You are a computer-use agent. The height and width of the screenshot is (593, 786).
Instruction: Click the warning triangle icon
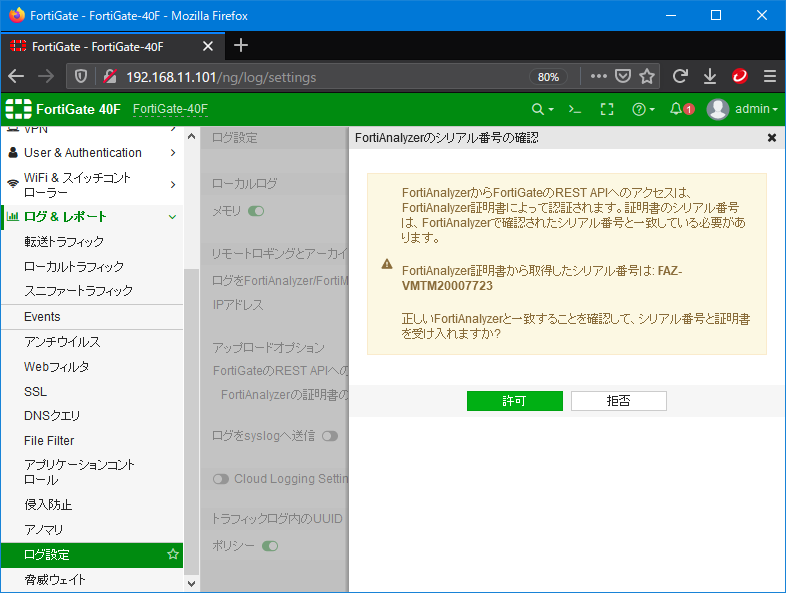pos(387,264)
